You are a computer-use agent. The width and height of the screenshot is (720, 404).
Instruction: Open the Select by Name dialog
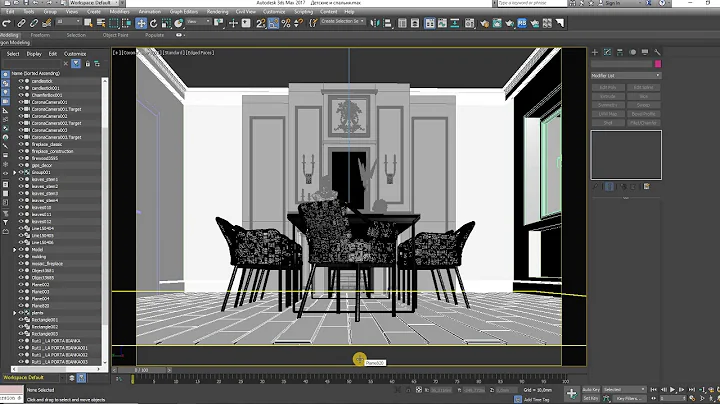point(101,23)
